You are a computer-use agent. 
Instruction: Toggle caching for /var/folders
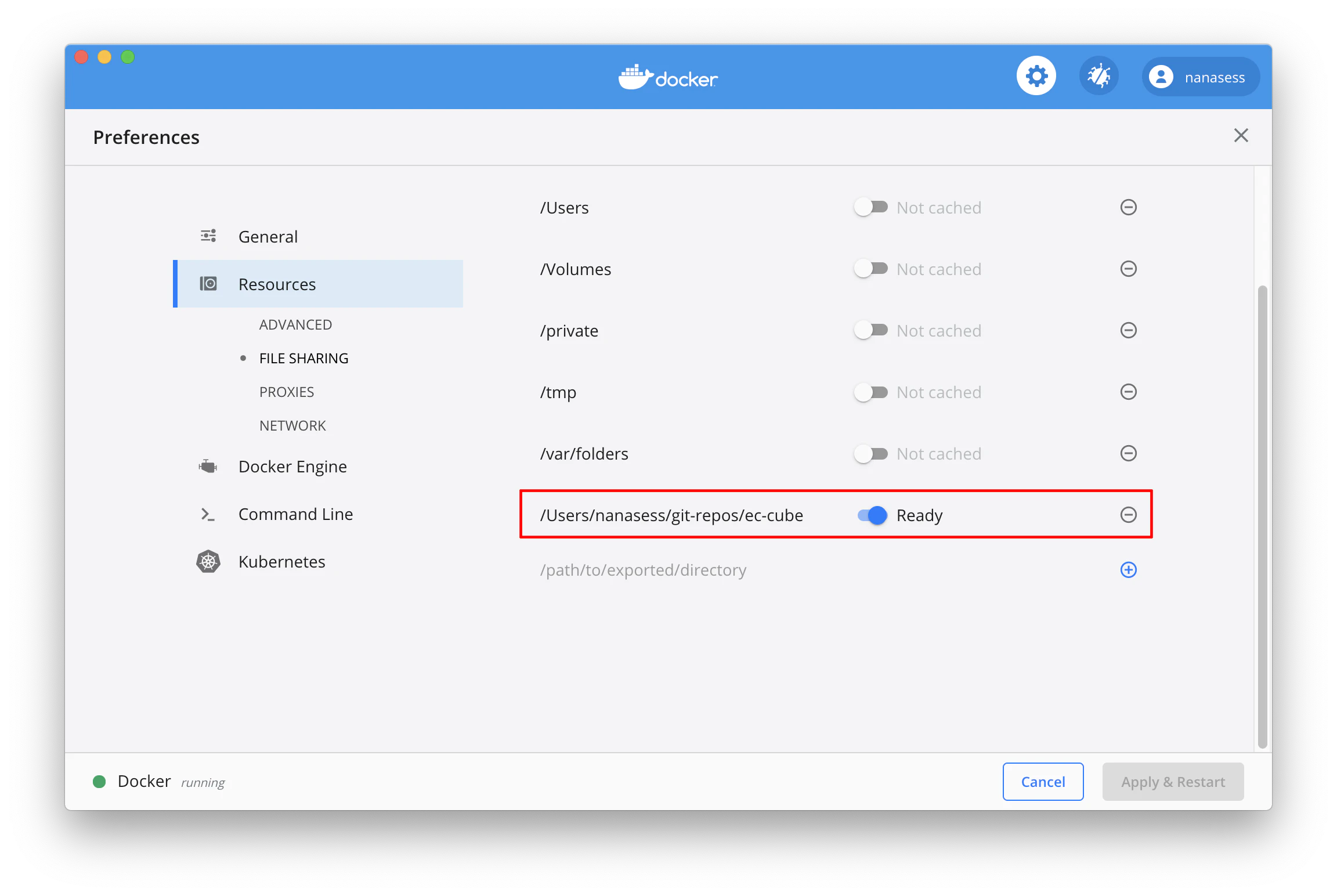point(870,453)
